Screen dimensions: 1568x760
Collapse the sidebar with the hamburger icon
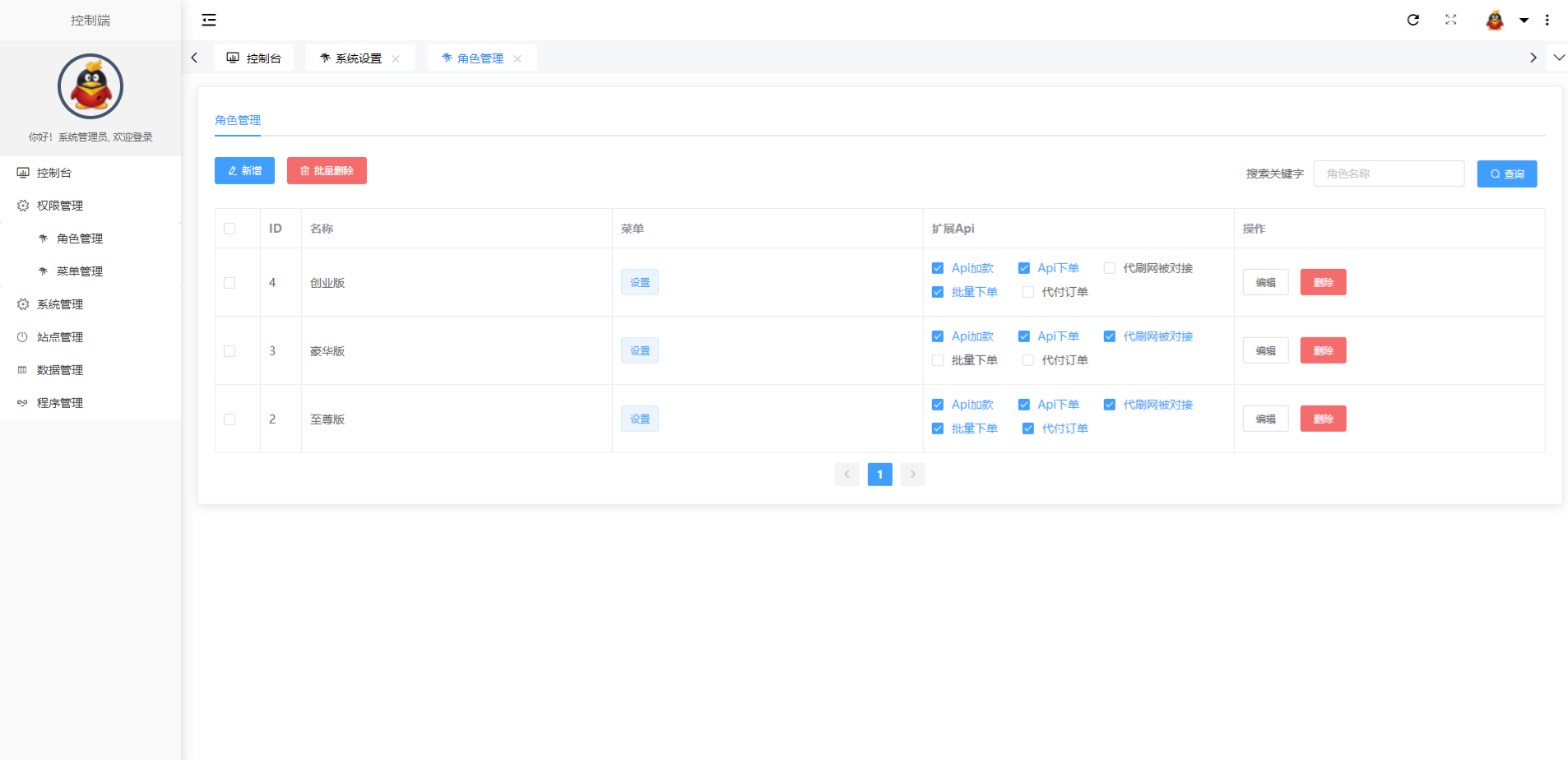pyautogui.click(x=208, y=20)
